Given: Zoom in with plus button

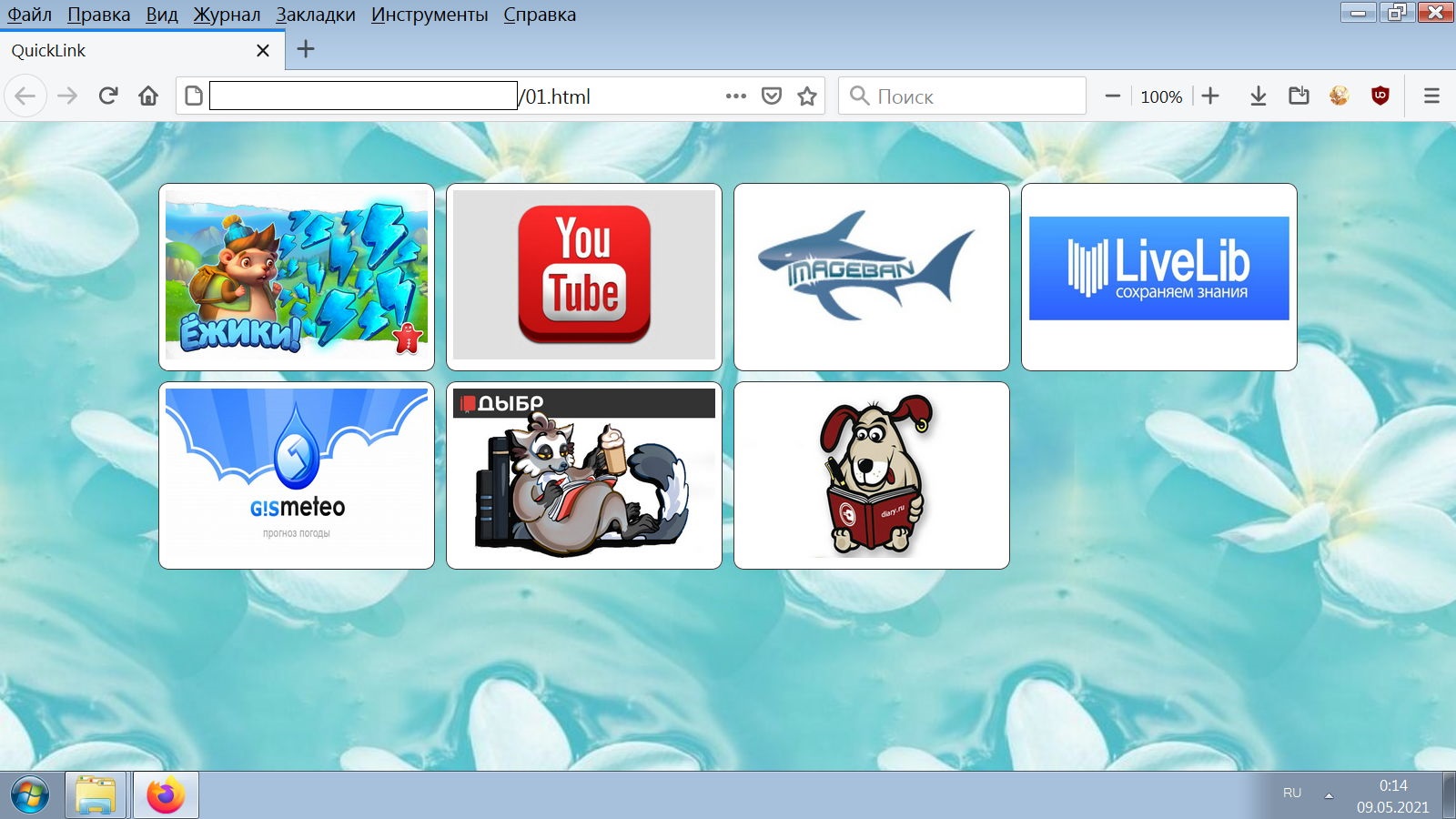Looking at the screenshot, I should coord(1210,96).
